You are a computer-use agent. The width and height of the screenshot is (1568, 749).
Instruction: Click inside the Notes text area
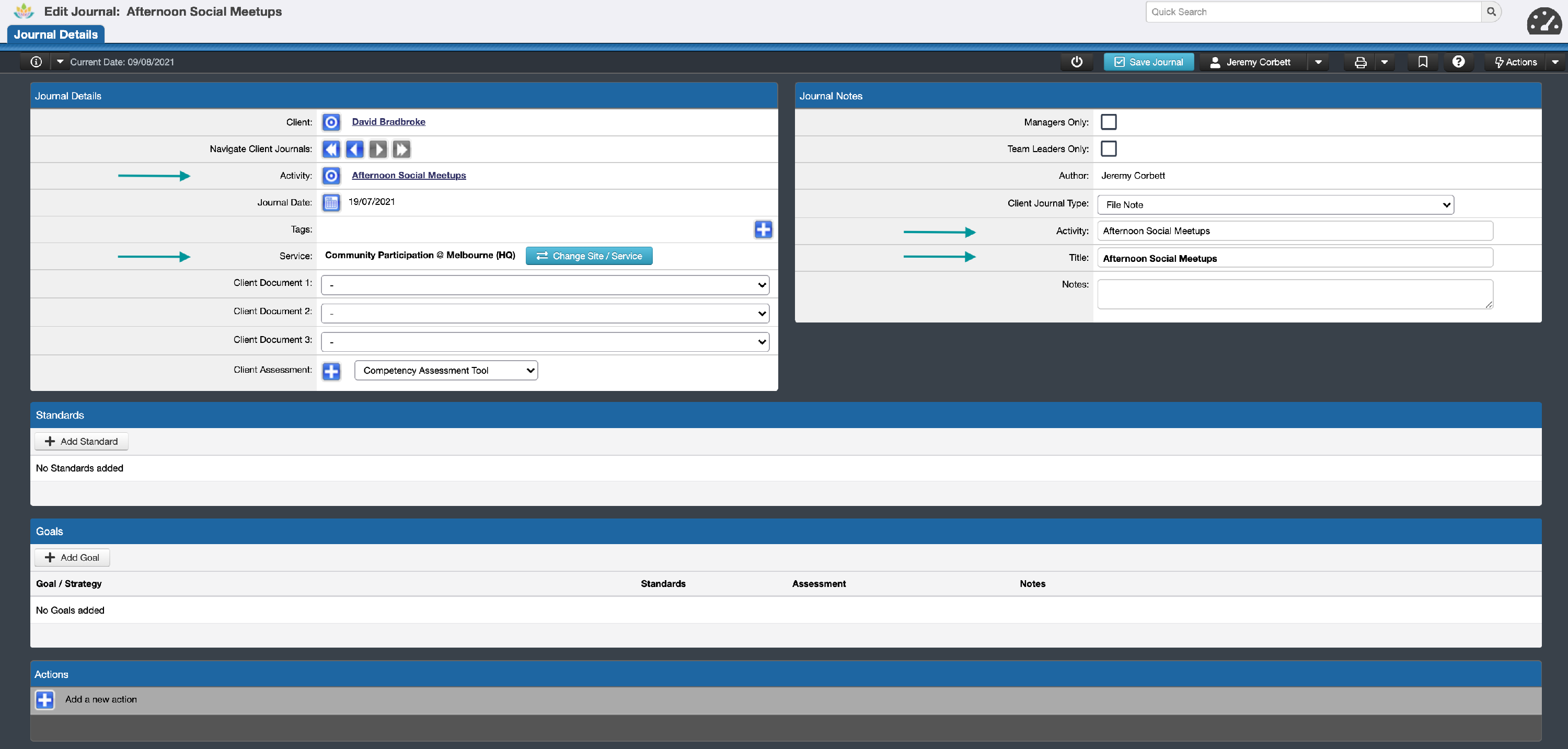pos(1294,293)
